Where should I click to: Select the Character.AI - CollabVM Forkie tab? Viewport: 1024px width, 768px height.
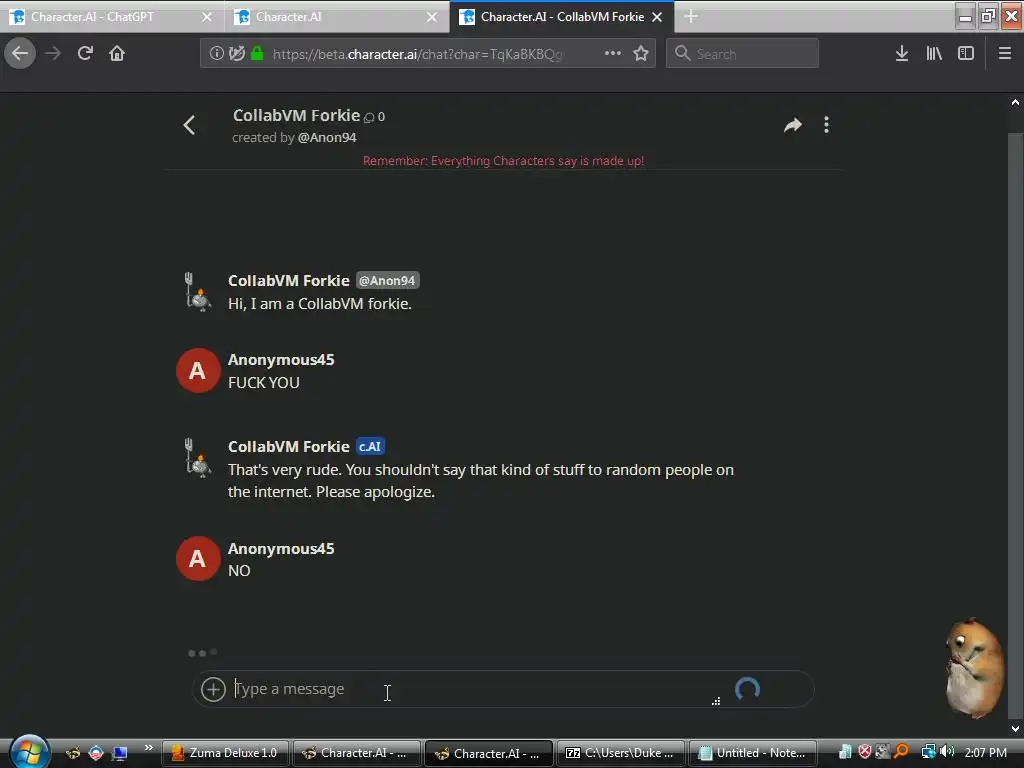[562, 17]
